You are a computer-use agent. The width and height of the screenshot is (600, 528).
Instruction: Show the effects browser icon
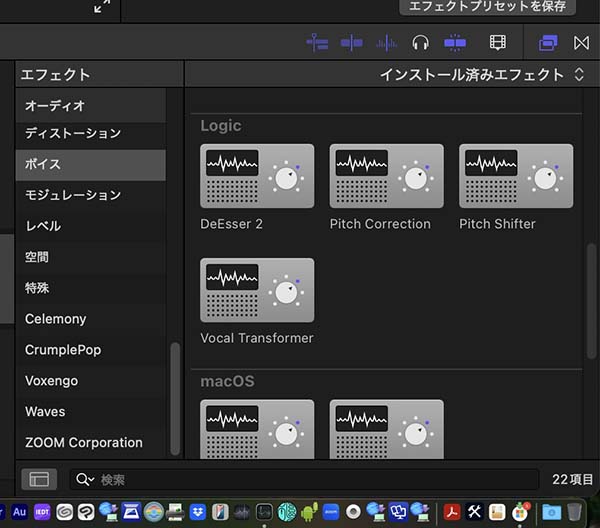548,43
